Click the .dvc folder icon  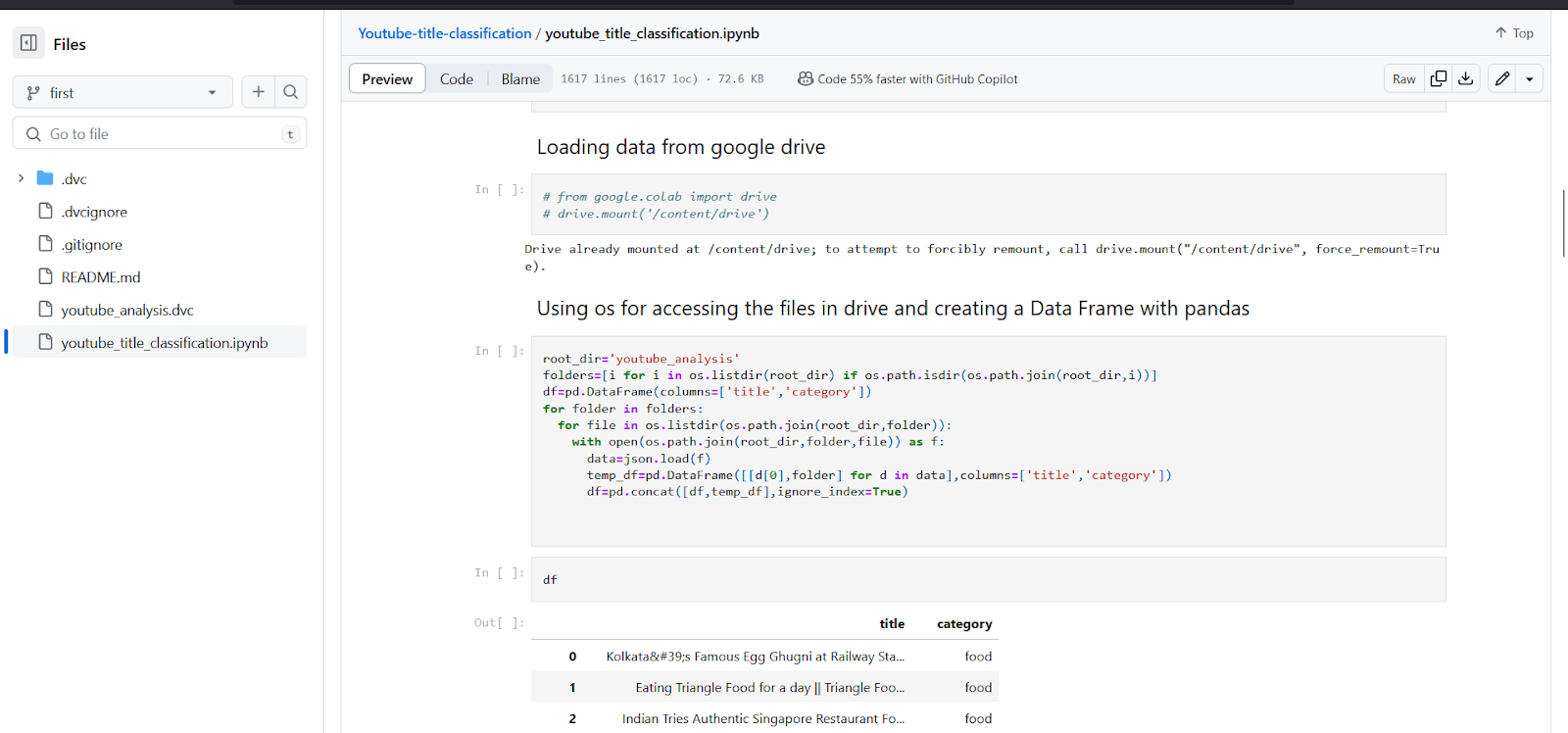[x=45, y=177]
